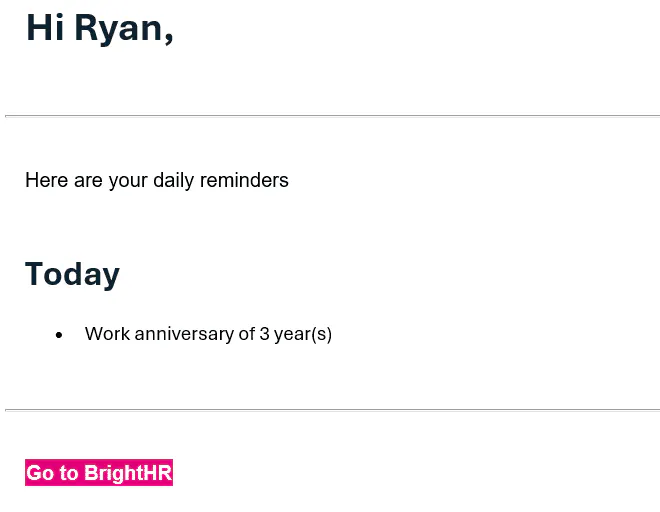This screenshot has height=512, width=660.
Task: Click the Today section heading
Action: click(x=72, y=274)
